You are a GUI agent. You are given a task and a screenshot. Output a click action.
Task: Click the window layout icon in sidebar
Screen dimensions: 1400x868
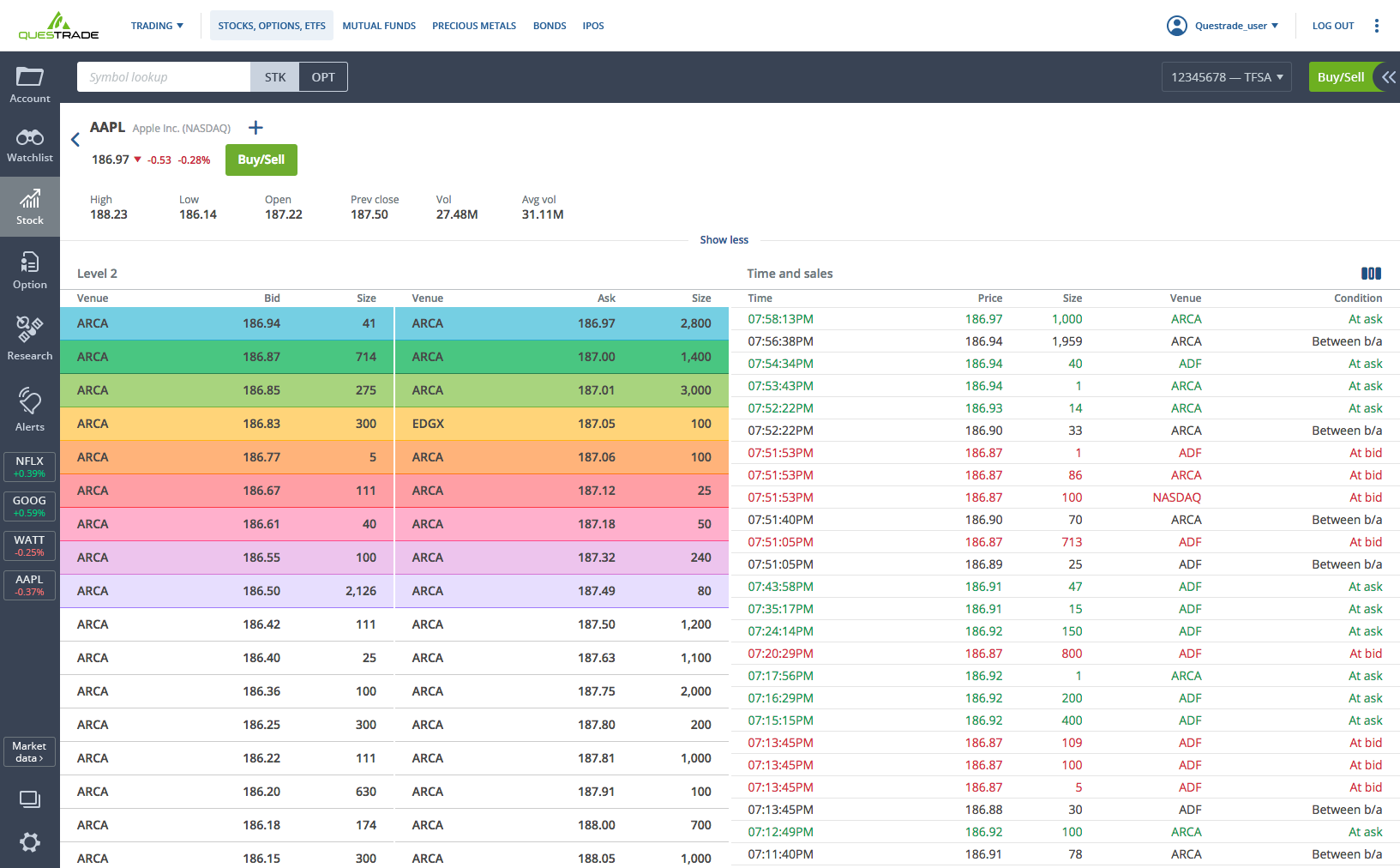click(x=30, y=799)
